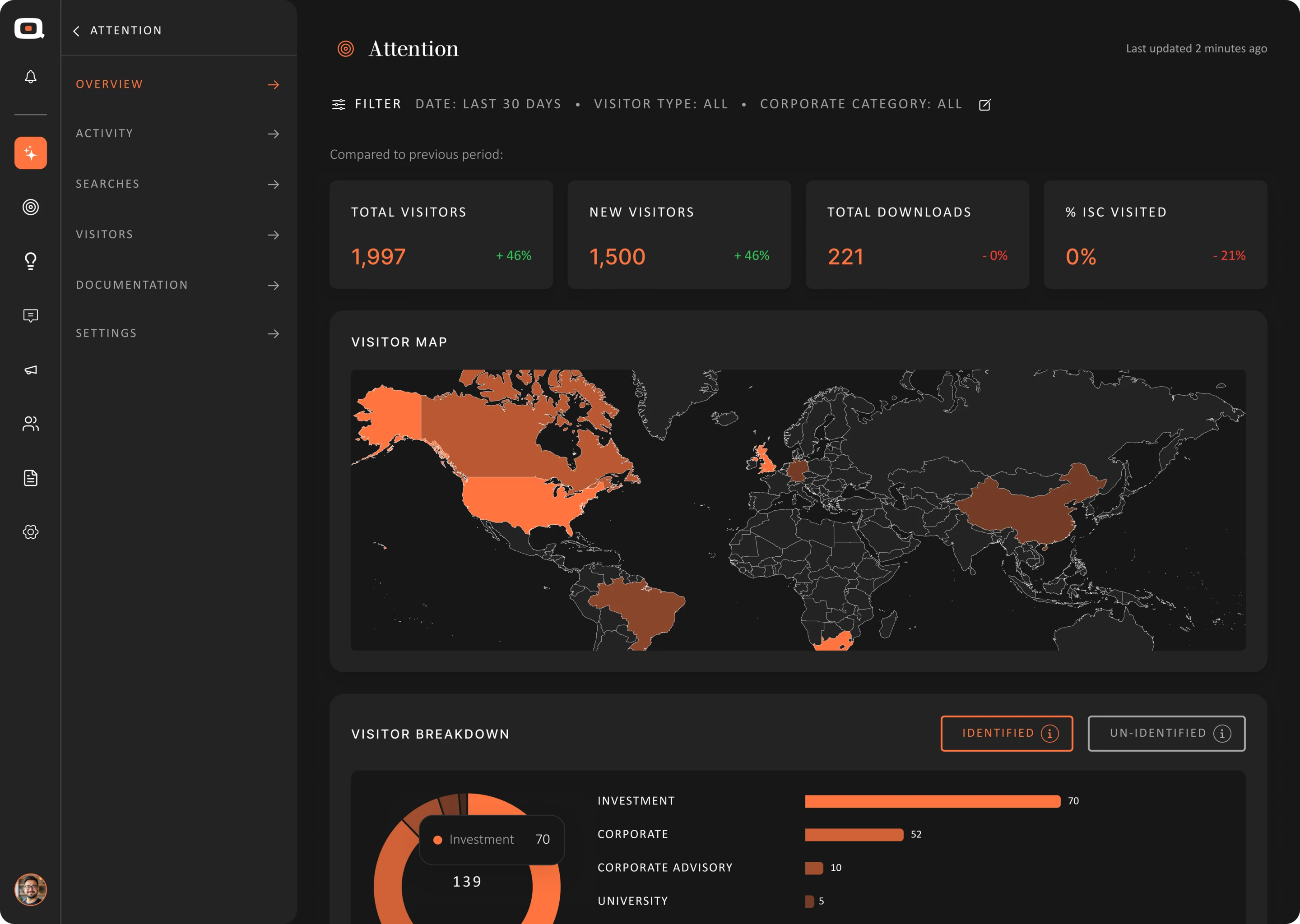Open the New Visitors card
Image resolution: width=1300 pixels, height=924 pixels.
679,235
